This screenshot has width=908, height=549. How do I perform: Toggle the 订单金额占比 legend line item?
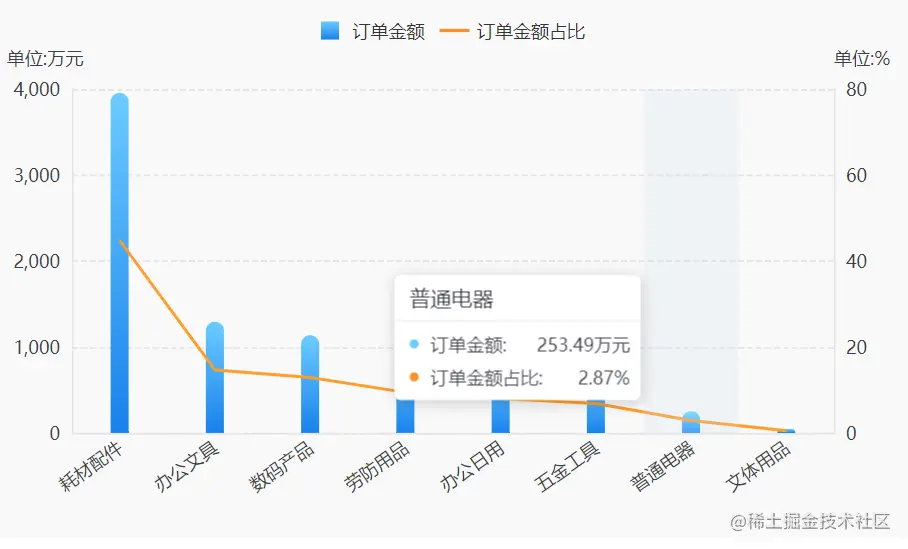(x=512, y=31)
